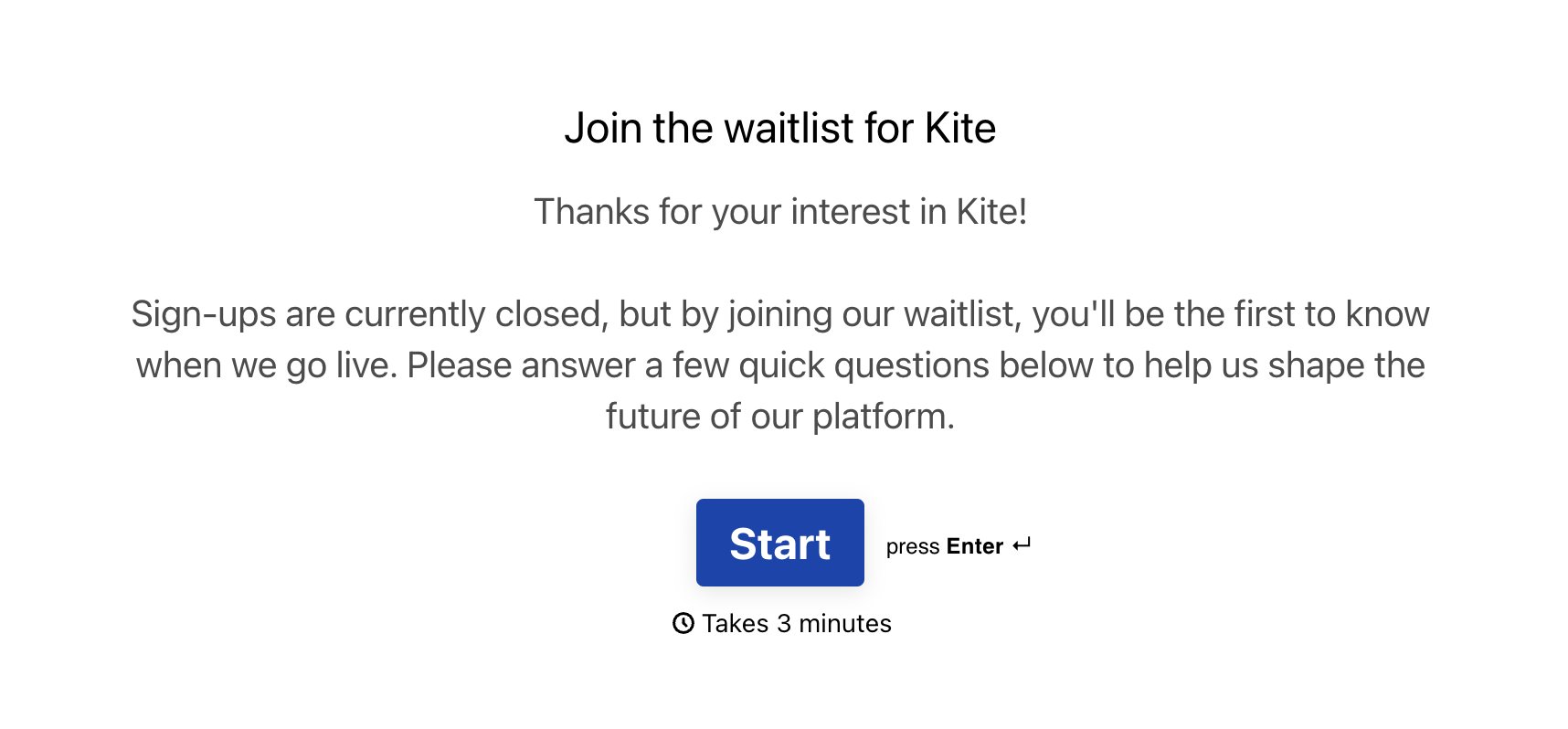
Task: Click the word 'press' next to Start
Action: point(913,547)
